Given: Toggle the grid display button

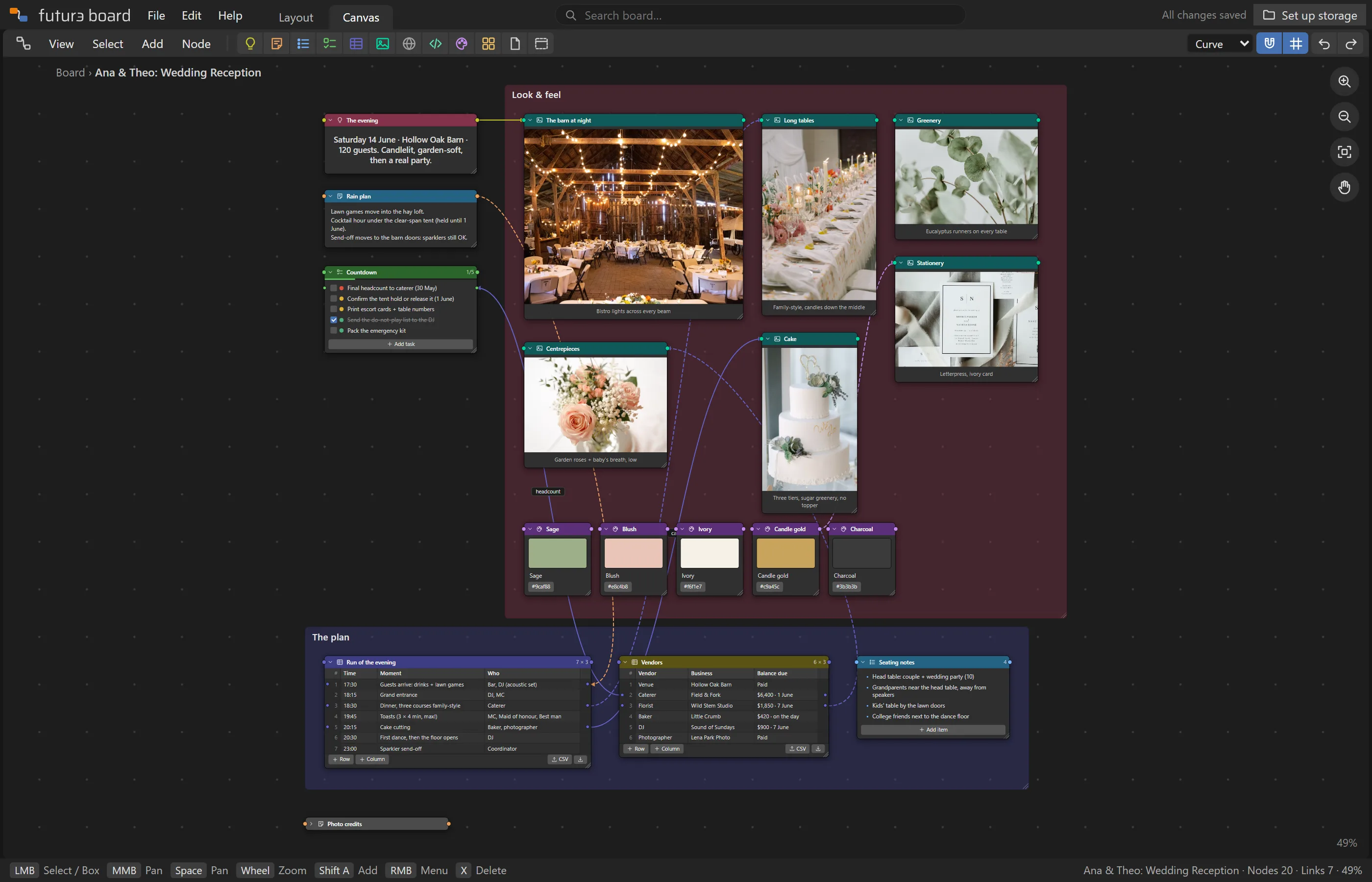Looking at the screenshot, I should coord(1295,44).
